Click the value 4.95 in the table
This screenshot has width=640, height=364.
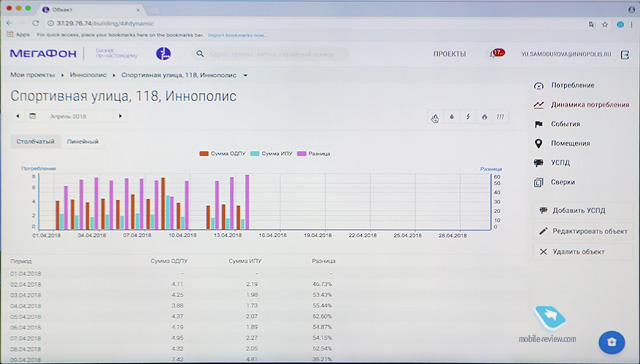(178, 338)
